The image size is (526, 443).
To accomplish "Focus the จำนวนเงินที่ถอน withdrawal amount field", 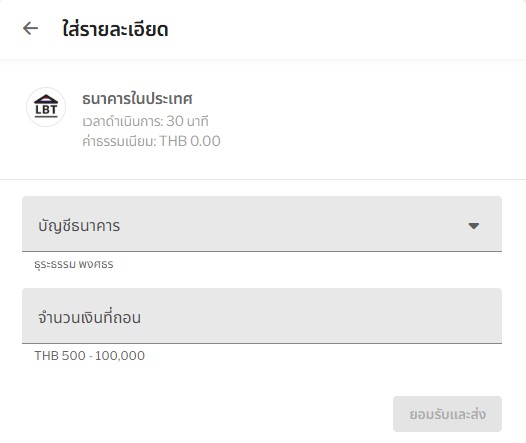I will click(262, 316).
